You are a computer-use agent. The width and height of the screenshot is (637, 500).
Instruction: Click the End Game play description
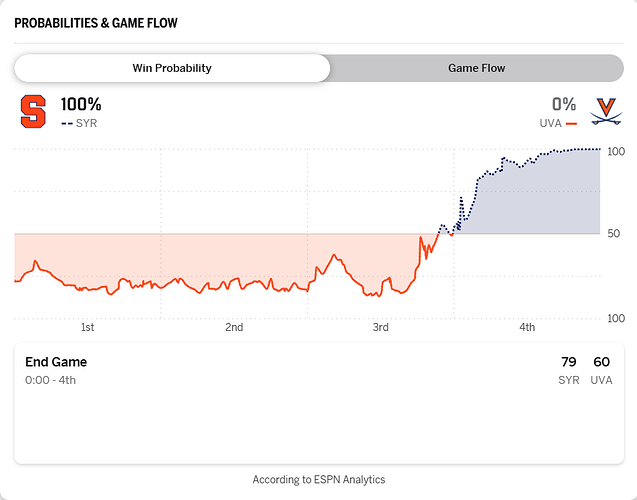point(56,362)
